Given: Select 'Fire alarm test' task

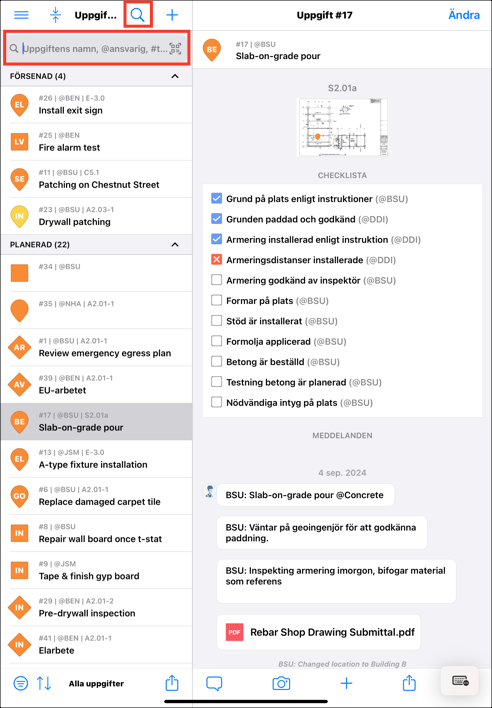Looking at the screenshot, I should click(97, 142).
